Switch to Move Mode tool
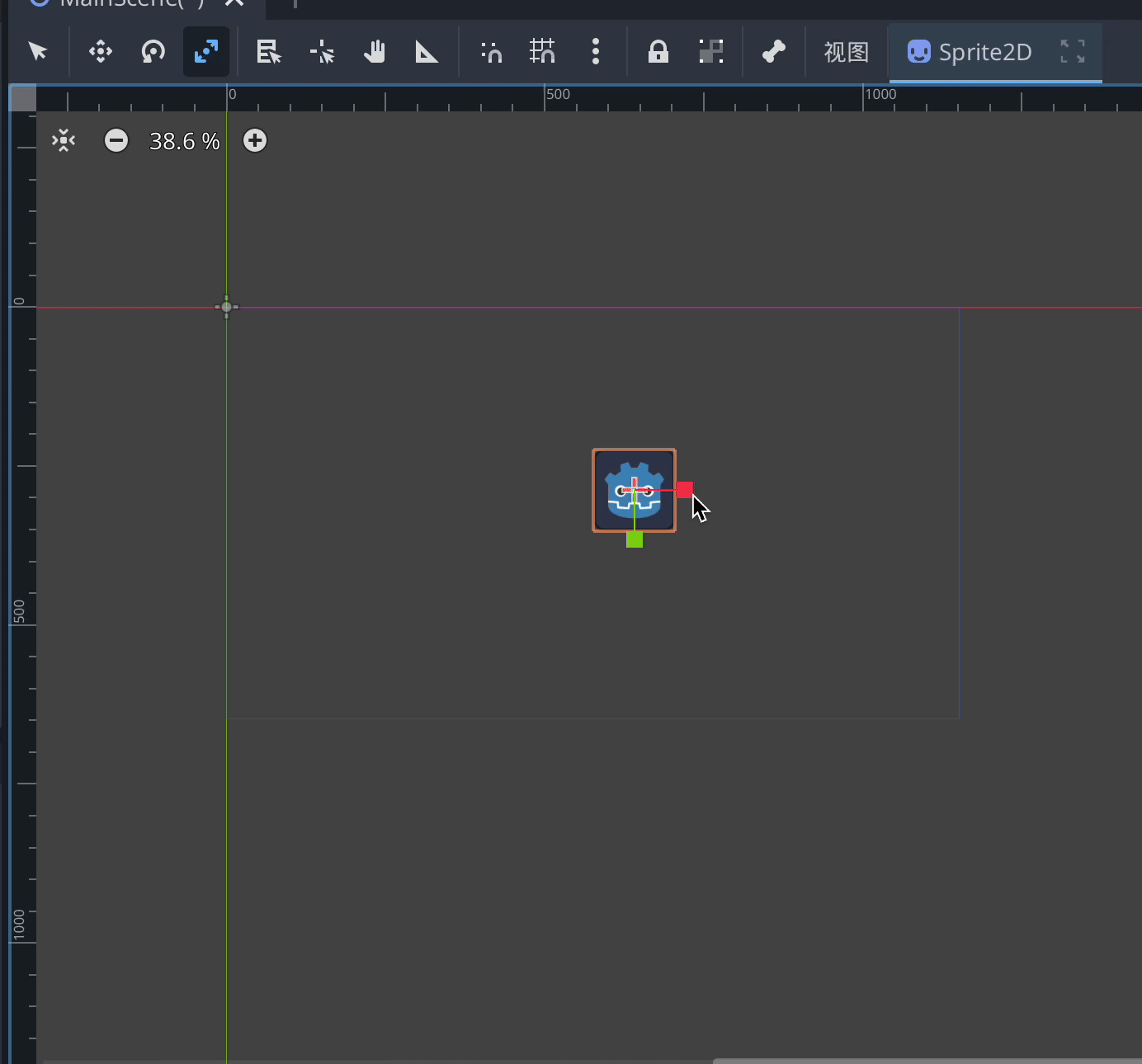Viewport: 1142px width, 1064px height. coord(101,52)
